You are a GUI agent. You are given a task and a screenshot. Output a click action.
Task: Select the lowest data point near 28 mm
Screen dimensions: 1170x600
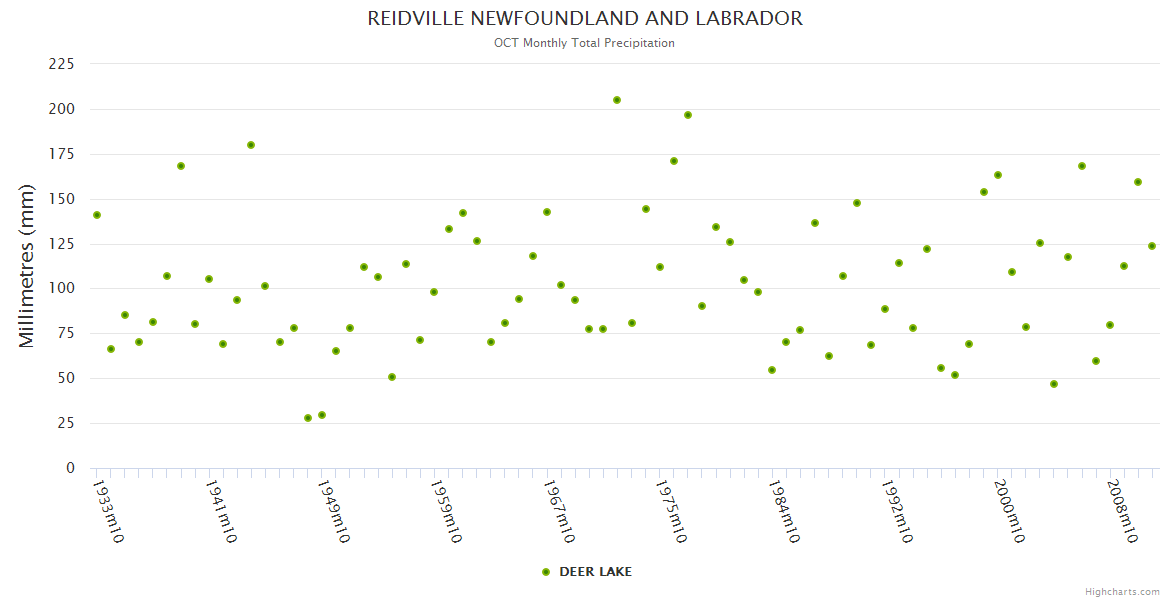[x=308, y=418]
